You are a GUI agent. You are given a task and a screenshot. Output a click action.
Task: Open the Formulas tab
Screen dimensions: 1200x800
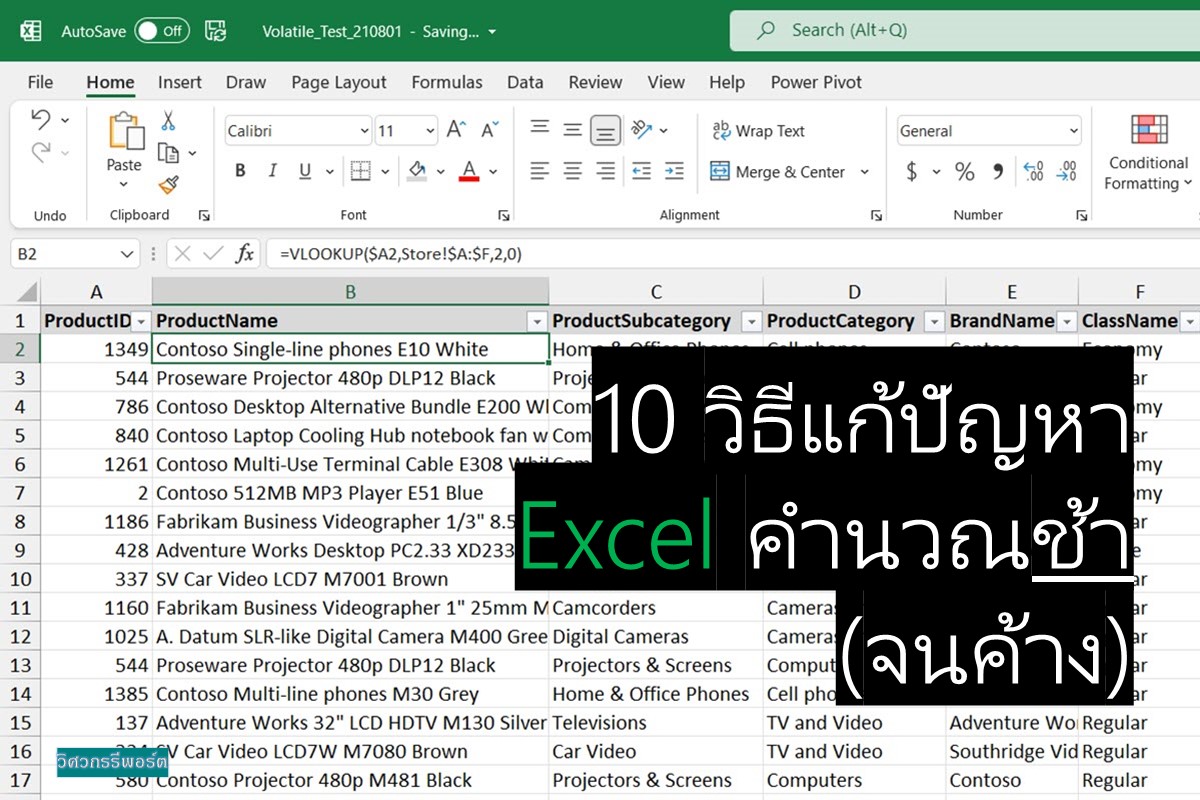(447, 82)
